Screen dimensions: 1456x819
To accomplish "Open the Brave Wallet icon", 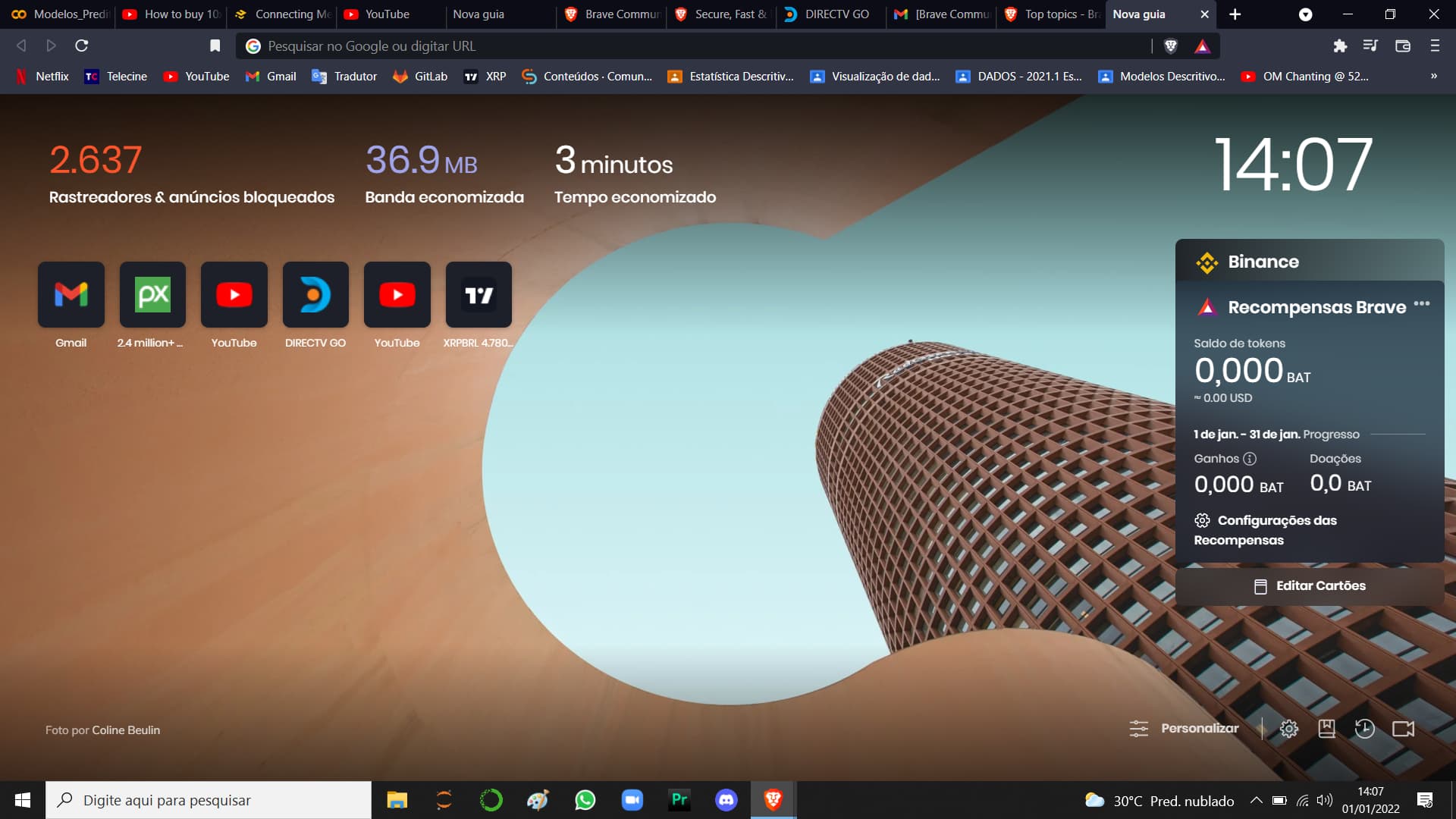I will tap(1402, 46).
